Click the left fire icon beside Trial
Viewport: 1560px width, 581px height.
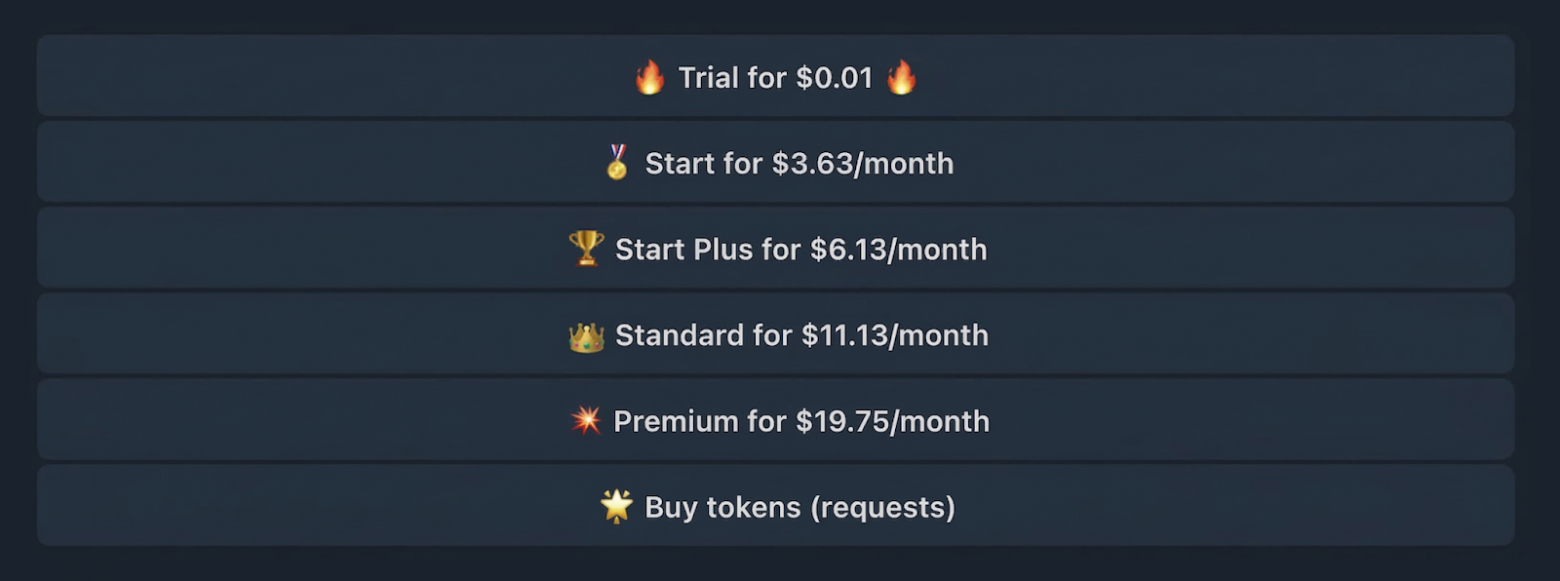[x=650, y=77]
